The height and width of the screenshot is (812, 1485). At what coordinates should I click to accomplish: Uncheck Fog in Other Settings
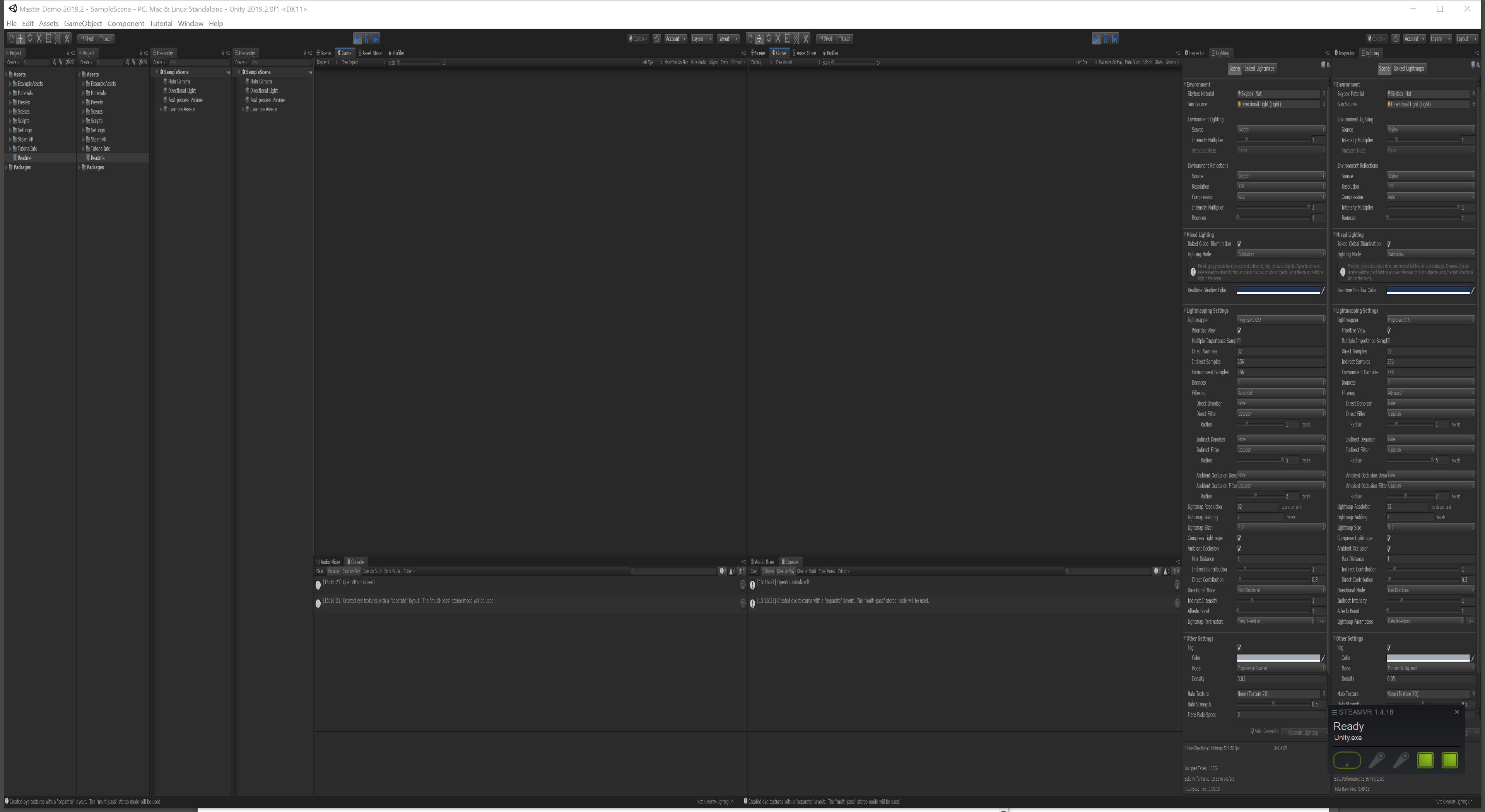tap(1238, 647)
